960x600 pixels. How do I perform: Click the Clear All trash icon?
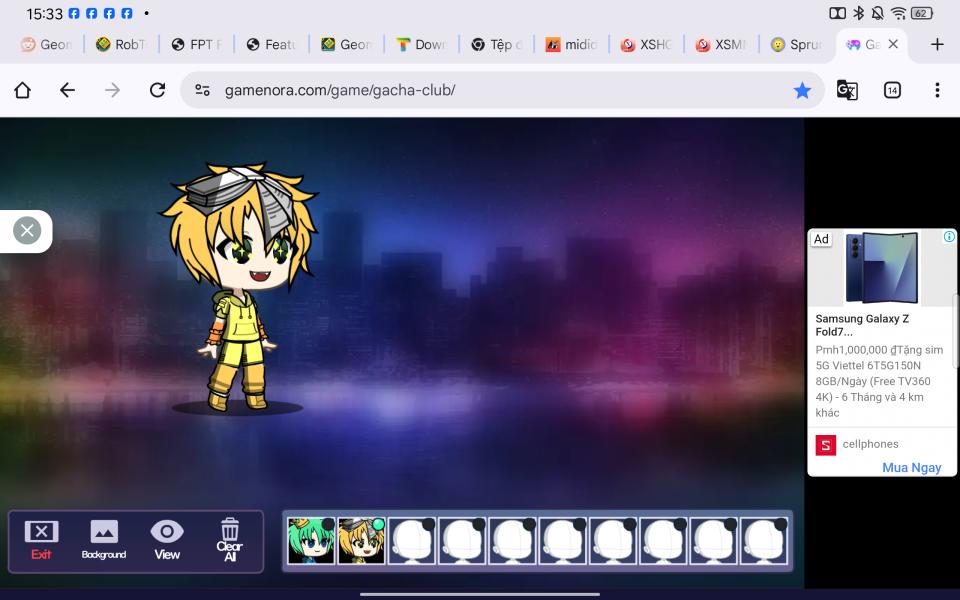click(x=230, y=541)
